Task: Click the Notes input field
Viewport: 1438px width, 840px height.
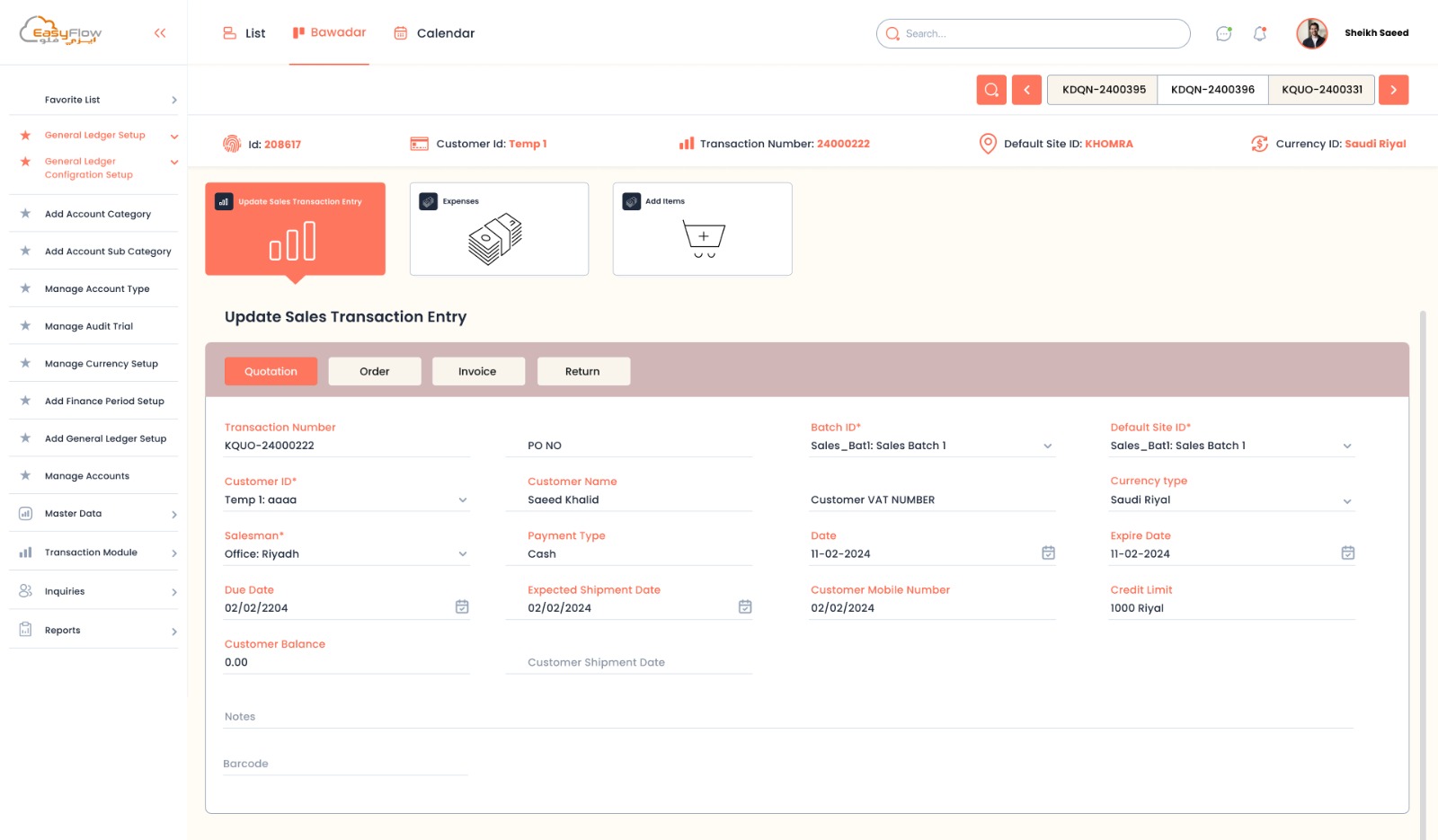Action: tap(788, 717)
